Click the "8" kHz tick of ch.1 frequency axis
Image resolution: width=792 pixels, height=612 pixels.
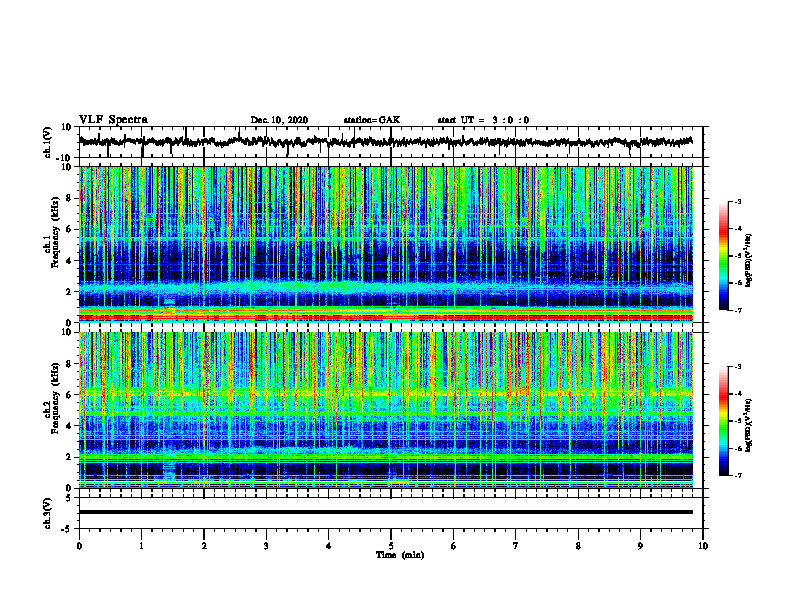pyautogui.click(x=70, y=198)
